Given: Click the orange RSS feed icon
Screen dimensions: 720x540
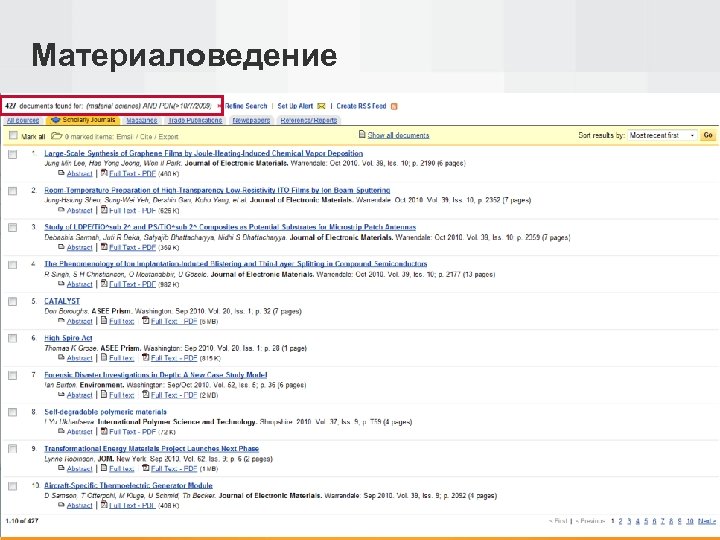Looking at the screenshot, I should pyautogui.click(x=394, y=106).
